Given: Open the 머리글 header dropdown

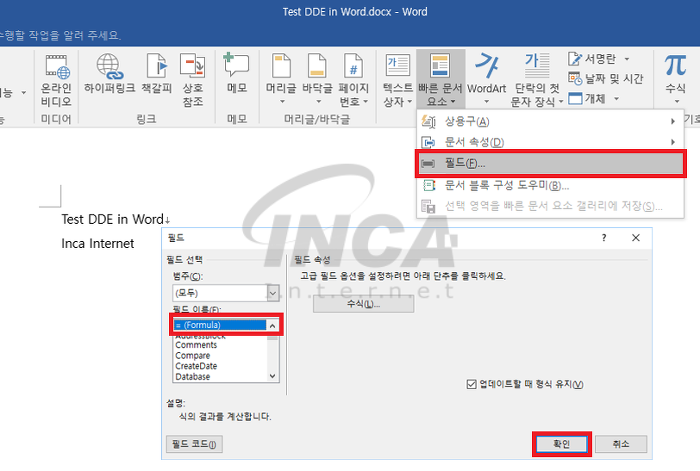Looking at the screenshot, I should (281, 79).
